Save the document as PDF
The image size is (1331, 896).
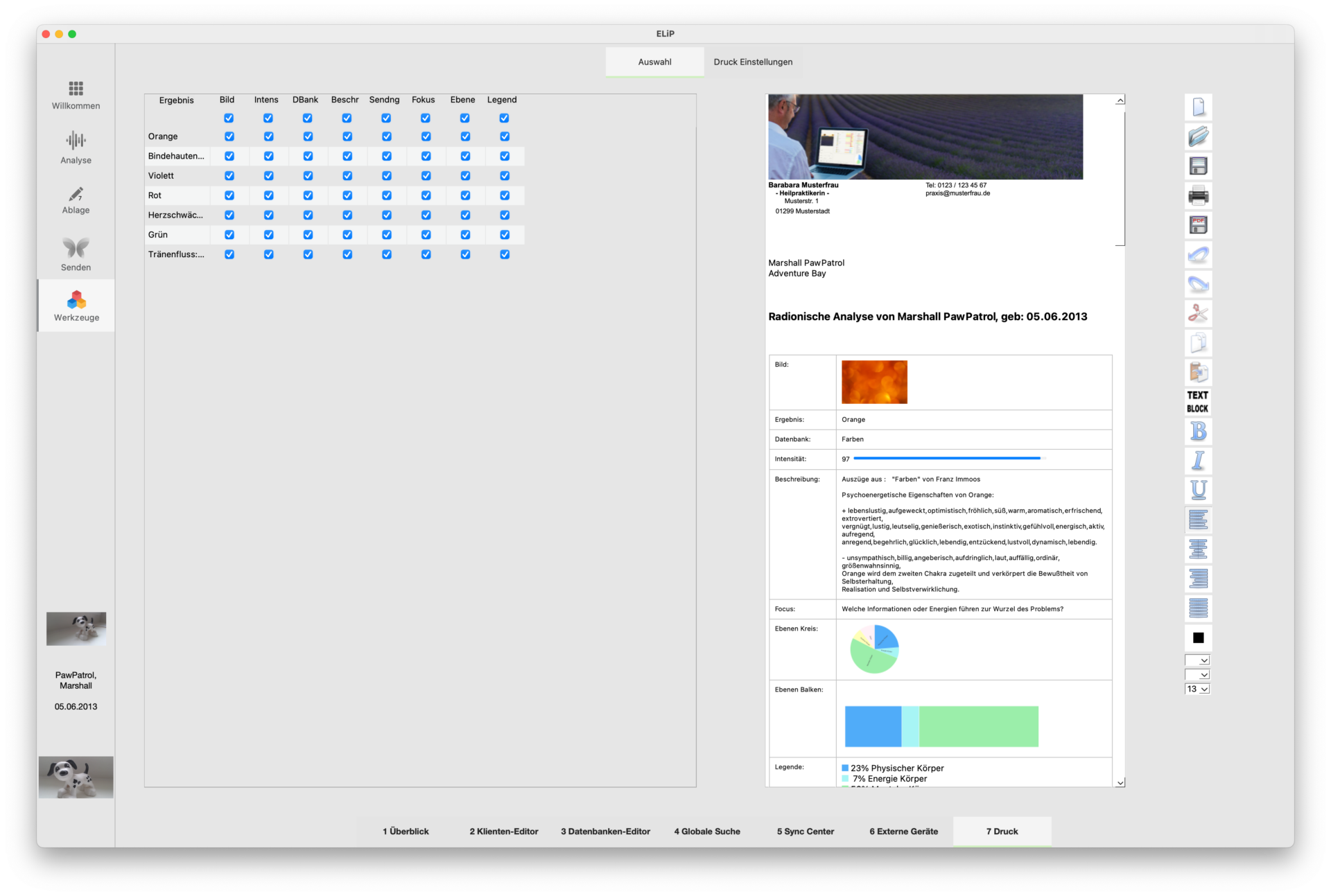1198,225
